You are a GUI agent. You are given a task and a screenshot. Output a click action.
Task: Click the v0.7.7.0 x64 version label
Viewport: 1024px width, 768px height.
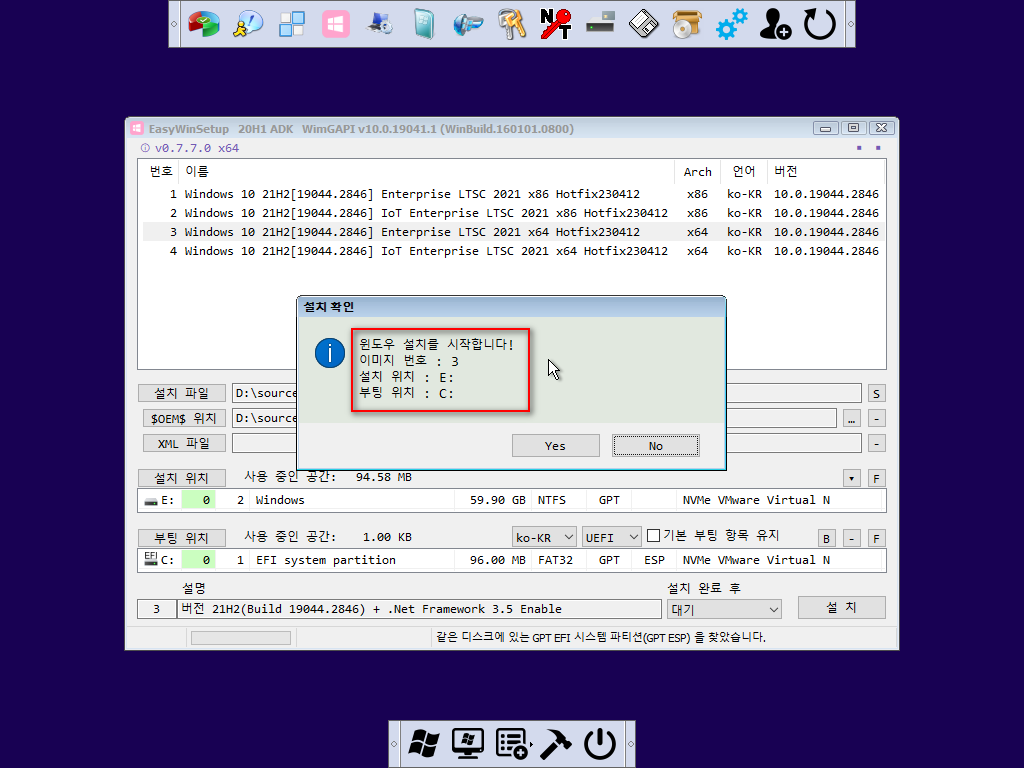pos(197,148)
